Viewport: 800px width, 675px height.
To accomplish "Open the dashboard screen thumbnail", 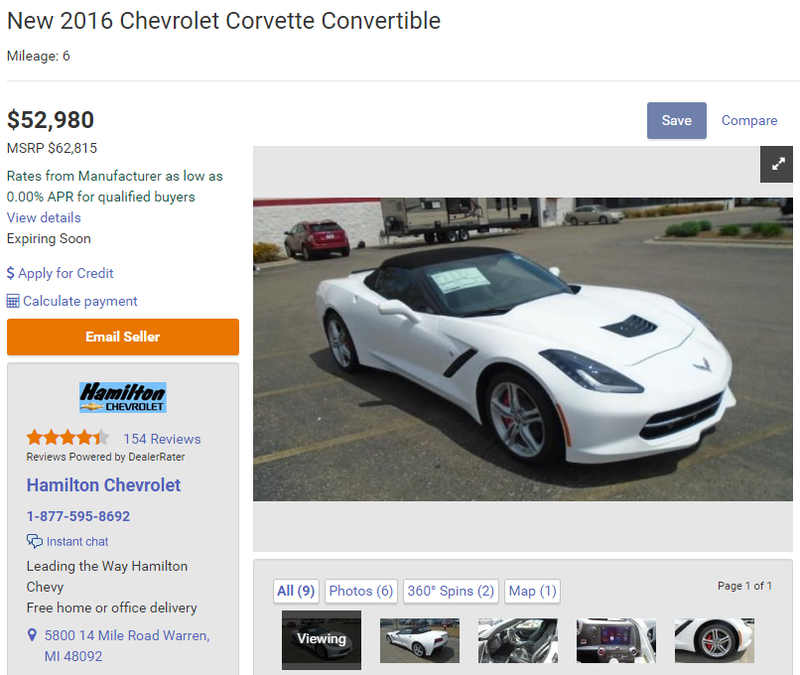I will click(616, 640).
